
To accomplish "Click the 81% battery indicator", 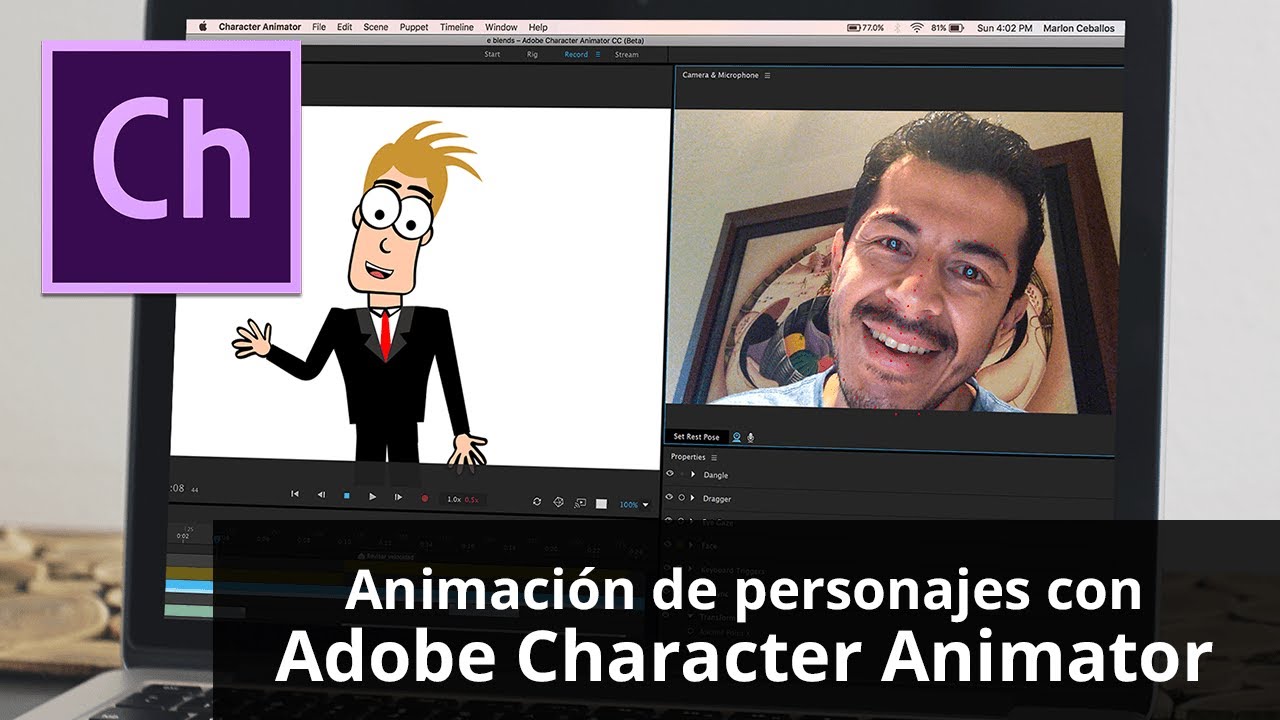I will [x=948, y=28].
